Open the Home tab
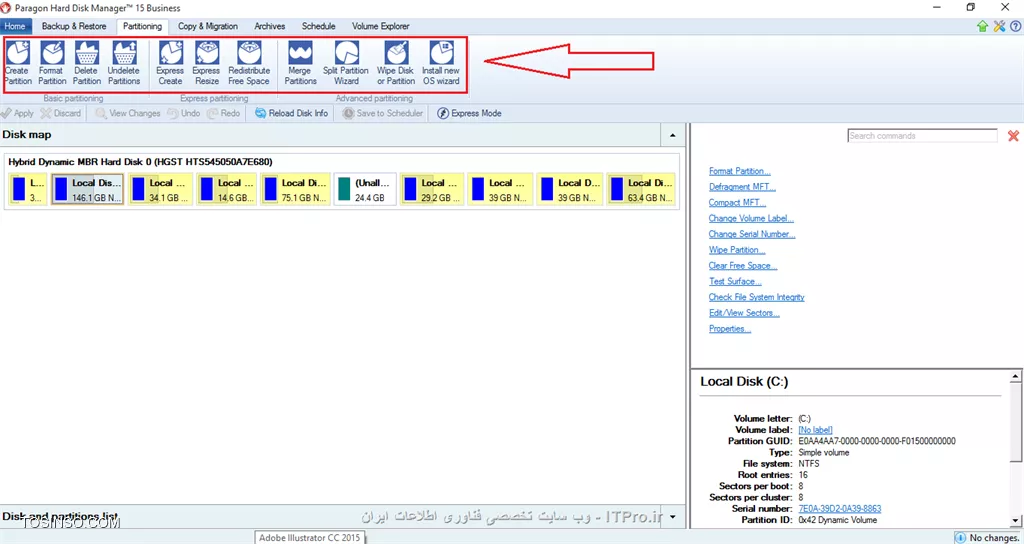1024x544 pixels. [x=15, y=26]
